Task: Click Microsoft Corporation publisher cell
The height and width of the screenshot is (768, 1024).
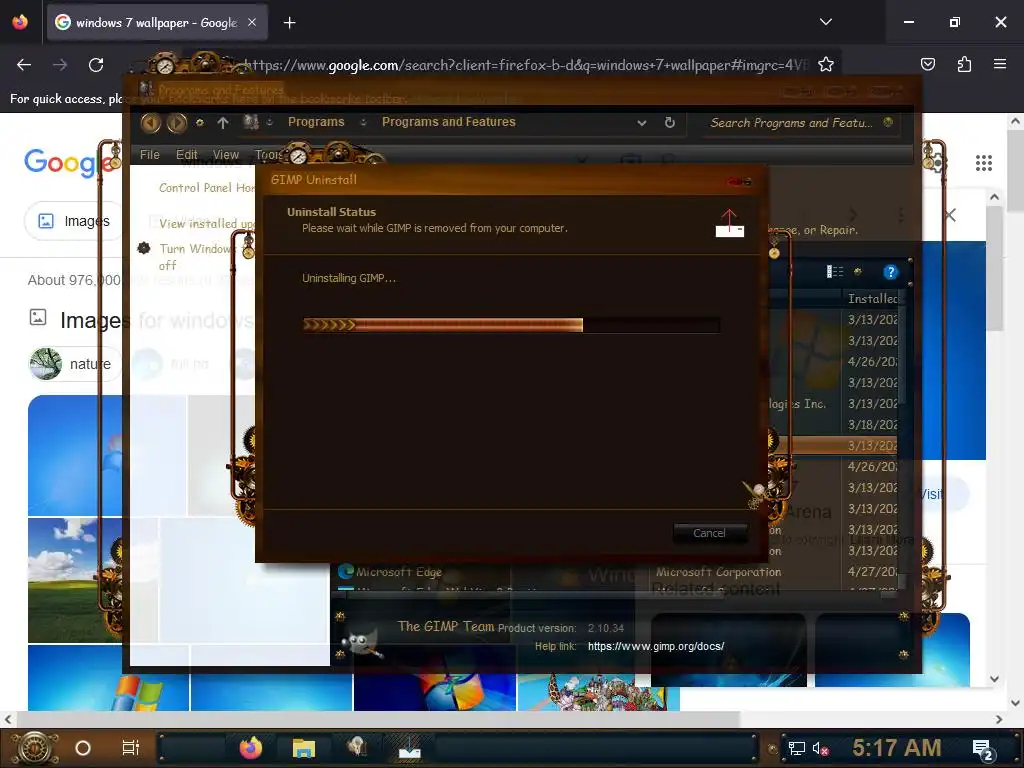Action: coord(718,571)
